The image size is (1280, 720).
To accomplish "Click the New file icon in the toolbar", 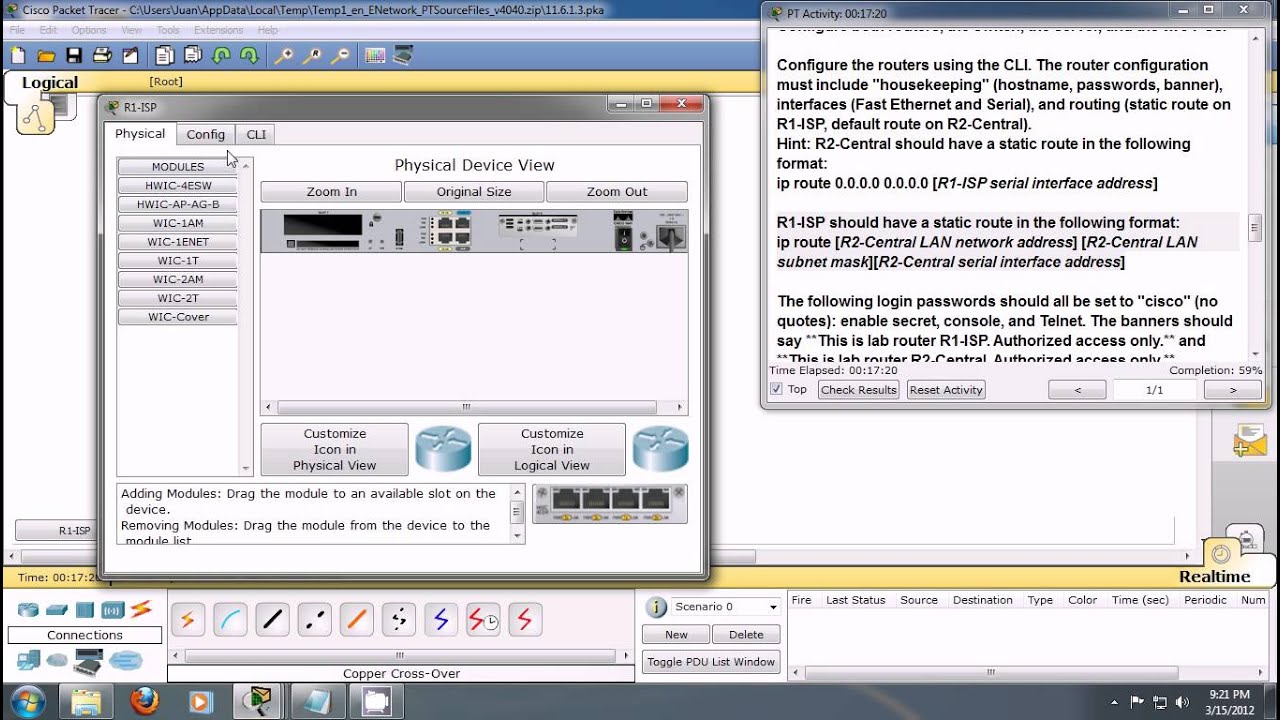I will point(18,56).
